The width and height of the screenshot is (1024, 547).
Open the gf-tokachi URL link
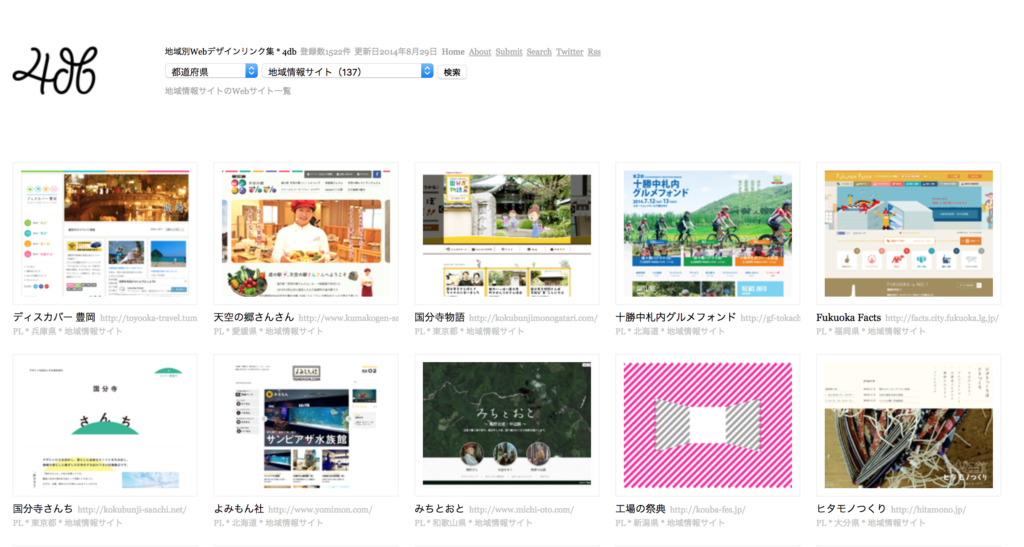[x=770, y=318]
